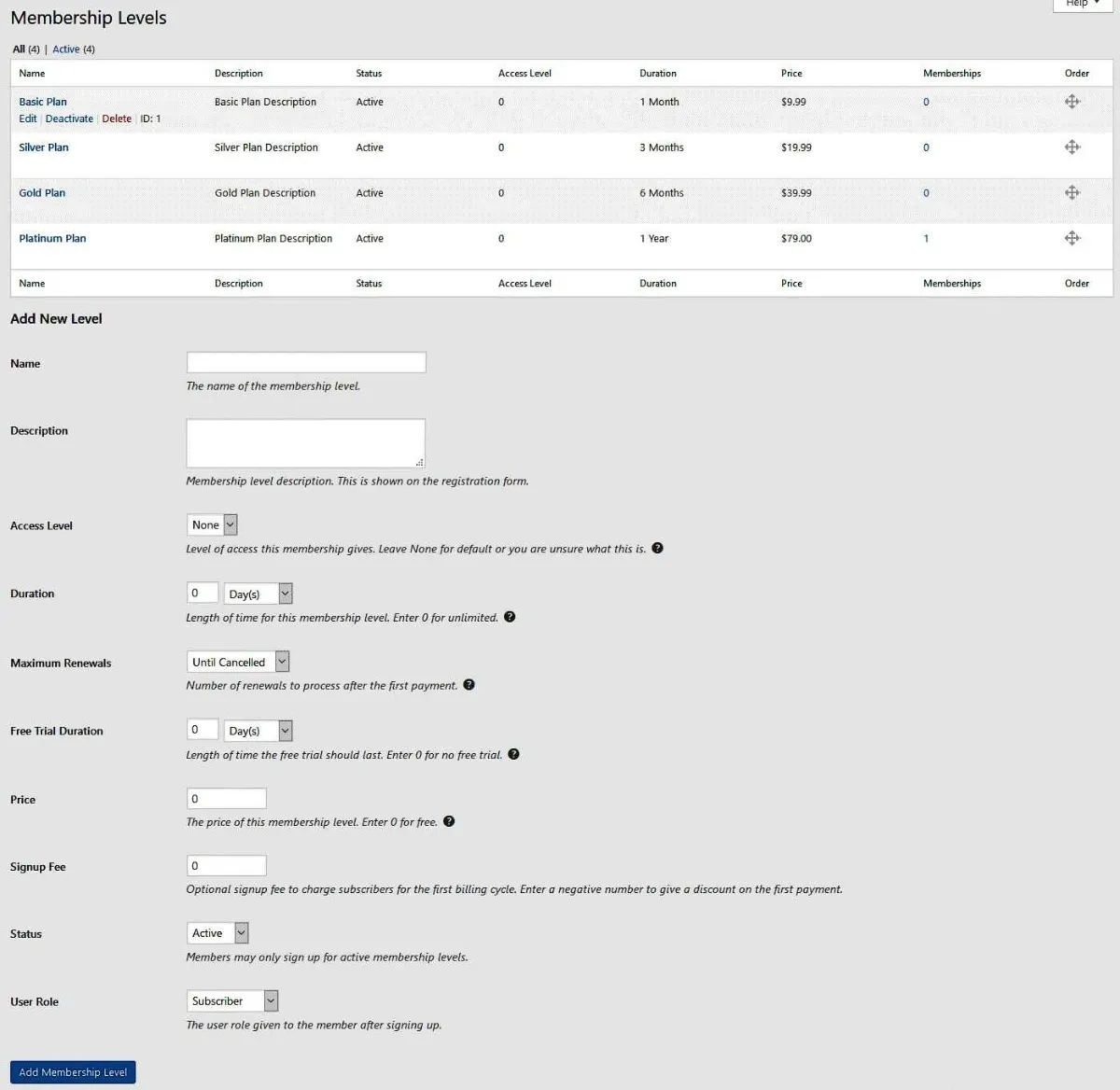The image size is (1120, 1090).
Task: Open the Maximum Renewals Until Cancelled dropdown
Action: point(238,662)
